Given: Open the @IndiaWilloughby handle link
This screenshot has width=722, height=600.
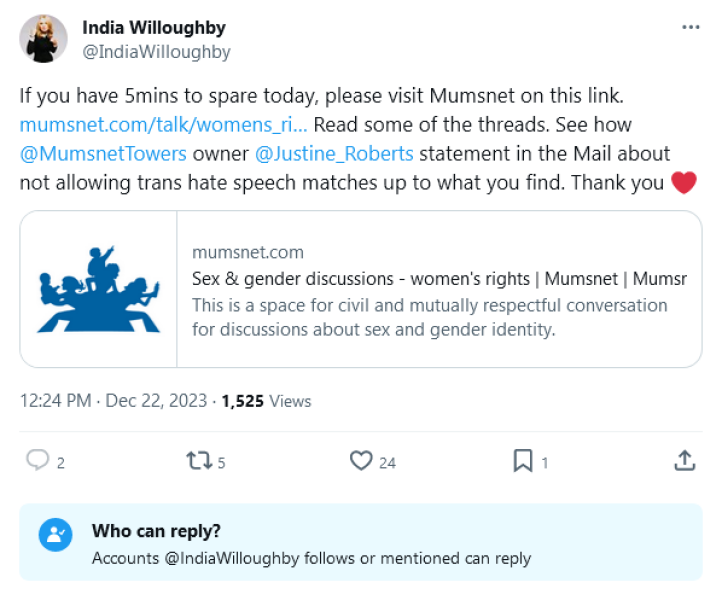Looking at the screenshot, I should click(156, 52).
